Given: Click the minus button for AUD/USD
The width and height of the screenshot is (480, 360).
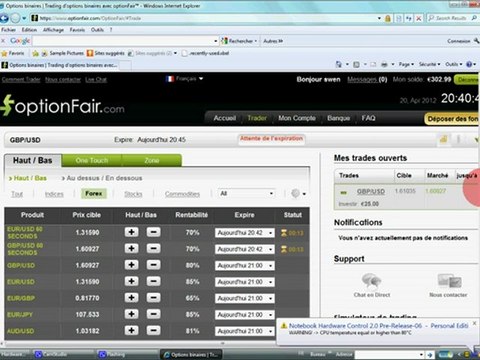Looking at the screenshot, I should pyautogui.click(x=153, y=330).
